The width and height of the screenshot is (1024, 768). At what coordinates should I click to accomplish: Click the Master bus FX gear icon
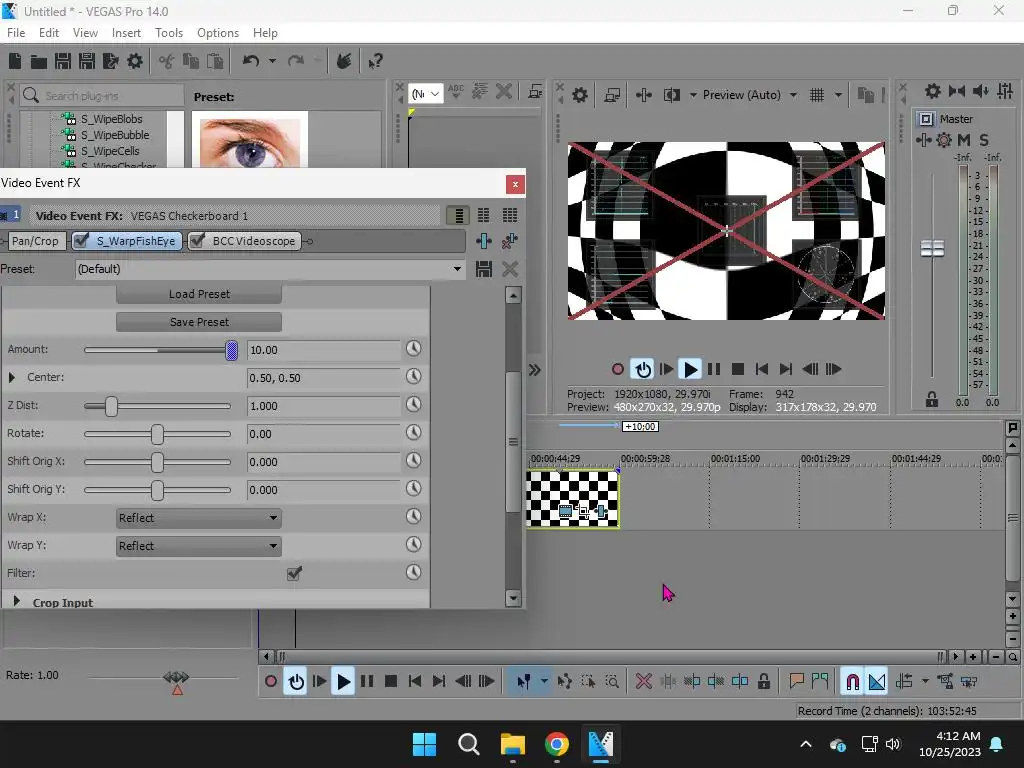point(944,140)
